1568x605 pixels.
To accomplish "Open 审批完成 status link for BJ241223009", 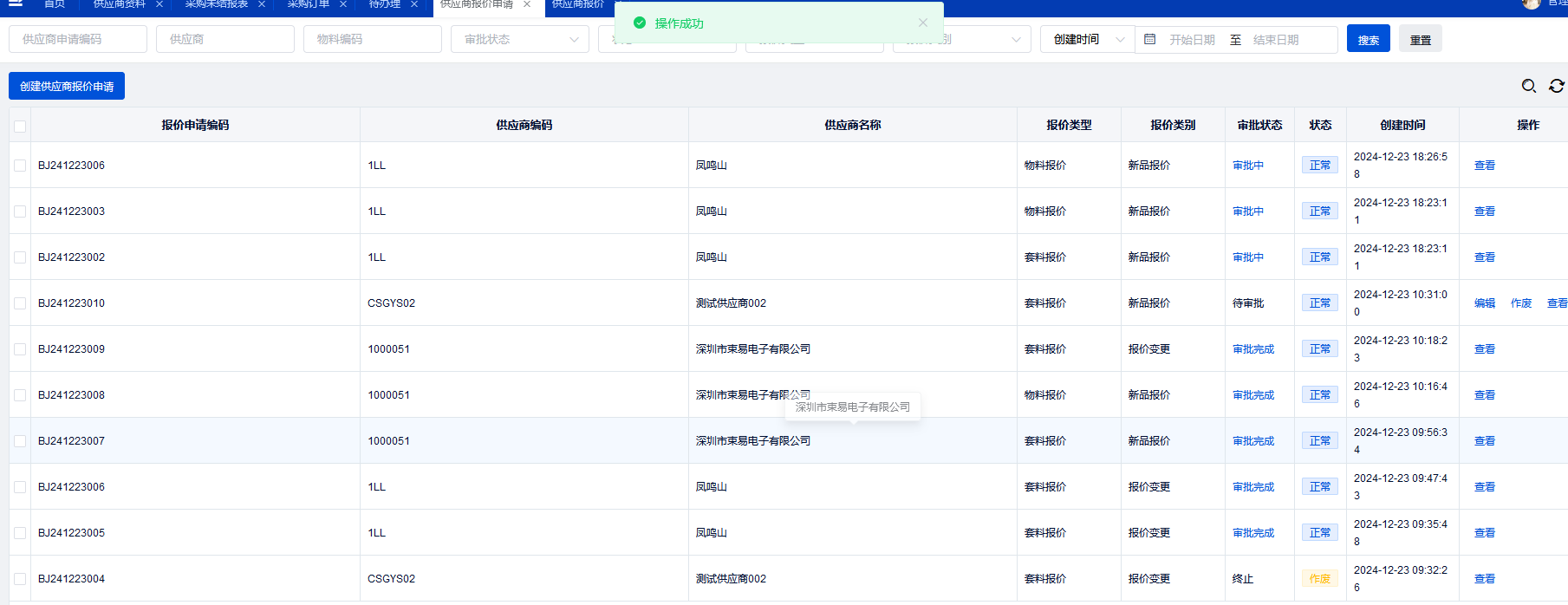I will [1252, 349].
